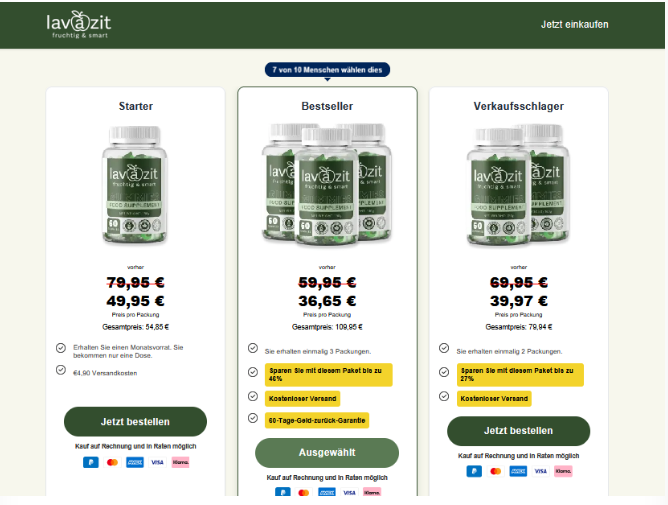
Task: Click the PayPal icon under the Starter package
Action: click(x=91, y=462)
